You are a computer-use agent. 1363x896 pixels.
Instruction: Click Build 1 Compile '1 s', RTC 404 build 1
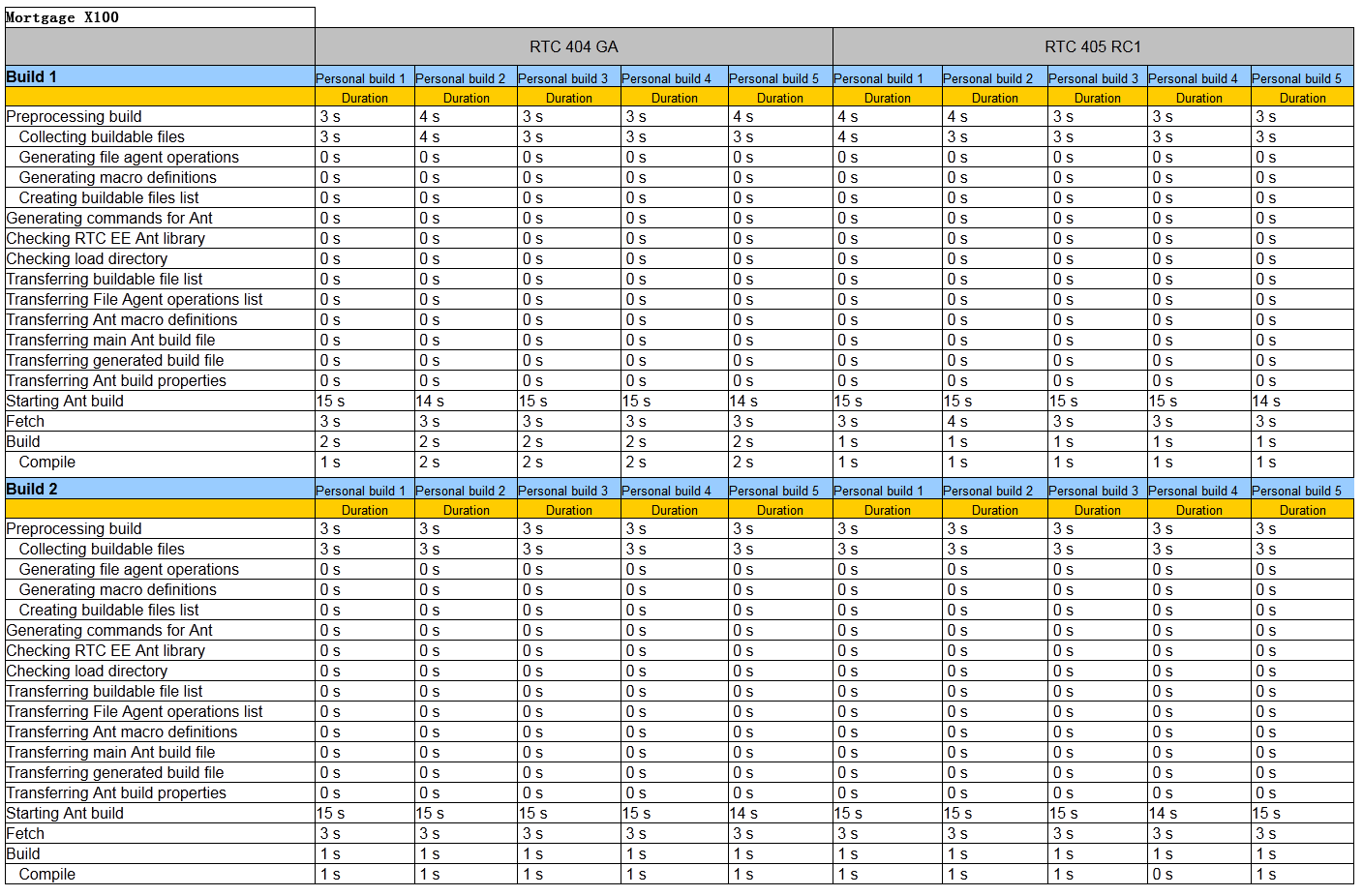tap(330, 462)
